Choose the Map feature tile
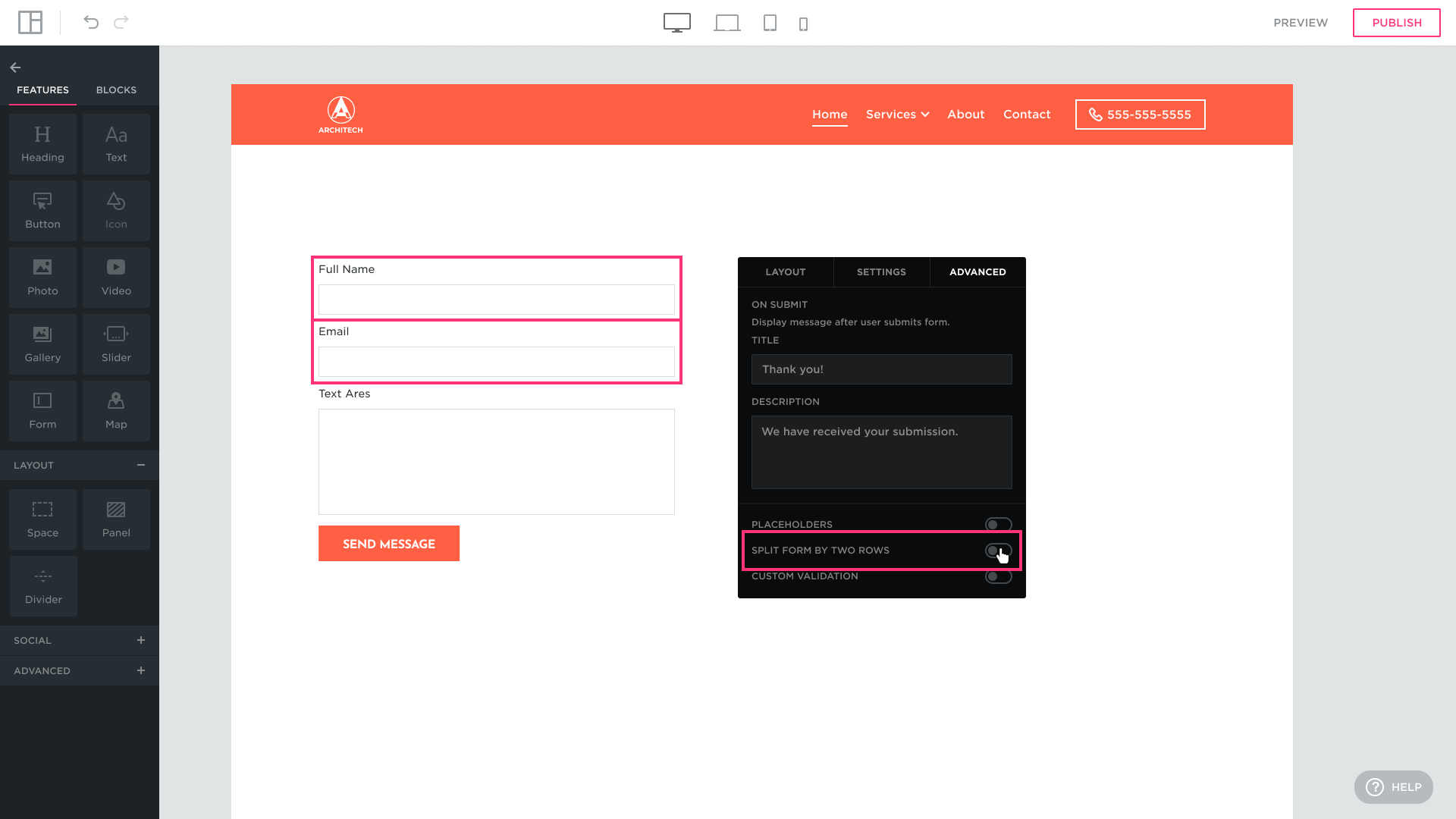Viewport: 1456px width, 819px height. coord(116,410)
